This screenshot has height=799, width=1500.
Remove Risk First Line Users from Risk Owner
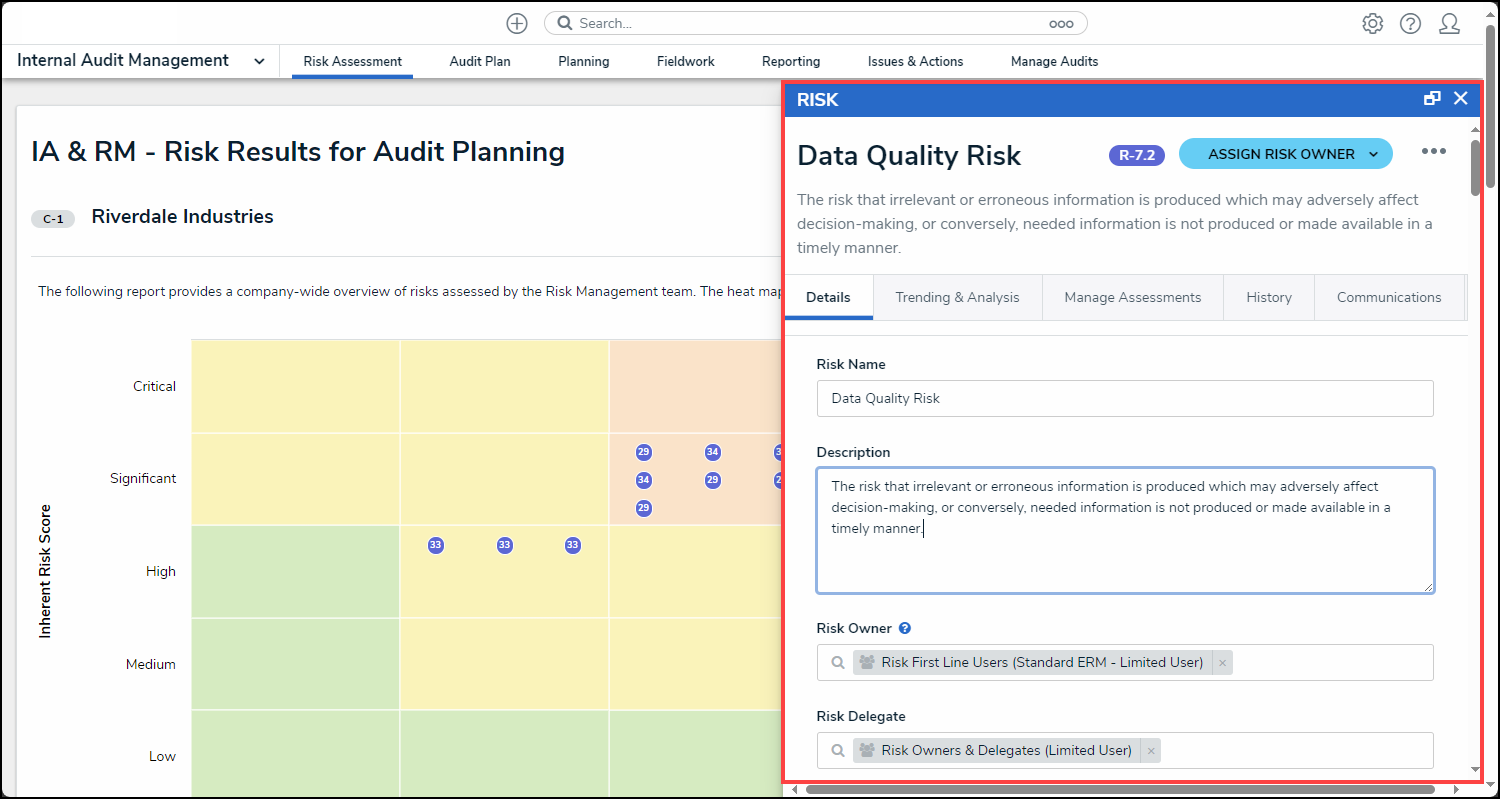1222,663
